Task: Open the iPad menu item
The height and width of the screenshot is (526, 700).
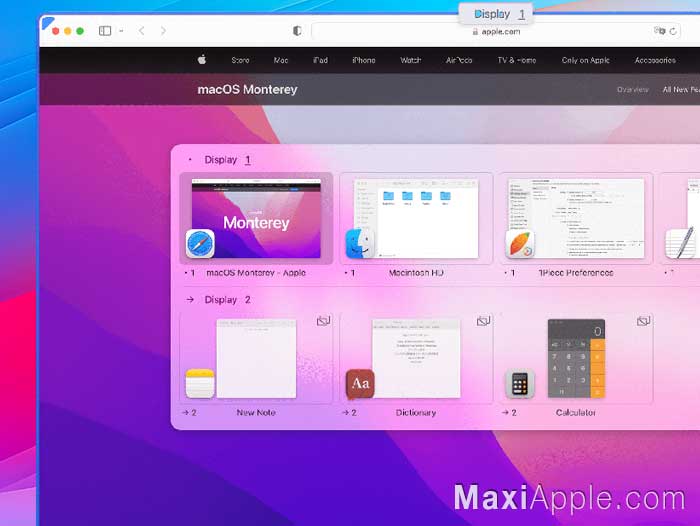Action: (x=320, y=60)
